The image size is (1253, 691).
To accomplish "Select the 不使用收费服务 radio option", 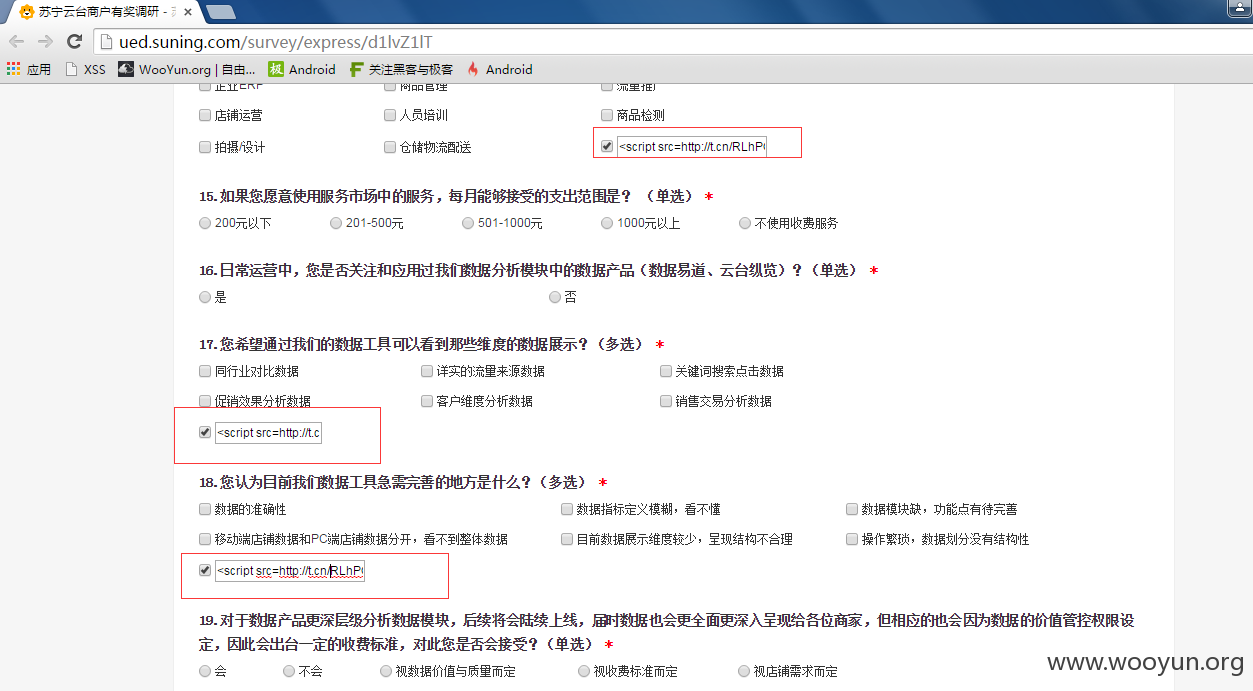I will pos(745,223).
